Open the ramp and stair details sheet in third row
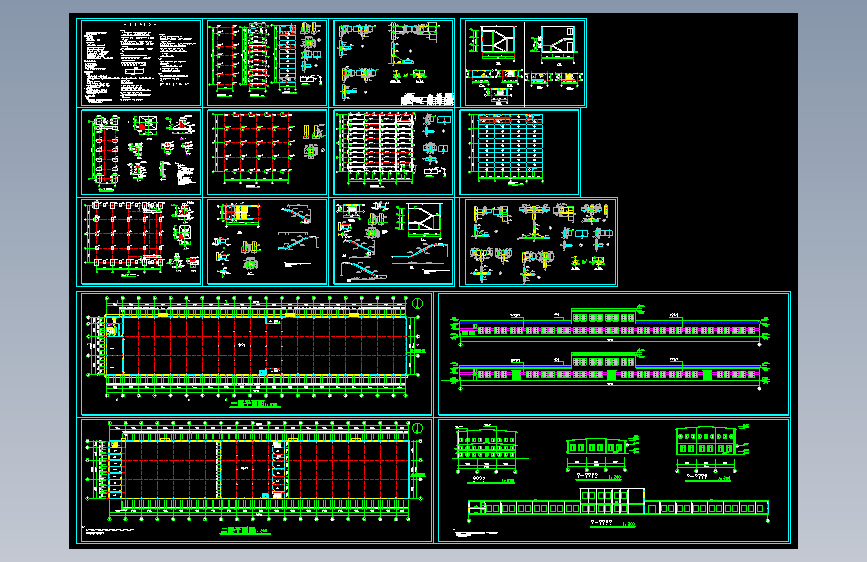The height and width of the screenshot is (562, 867). point(393,242)
